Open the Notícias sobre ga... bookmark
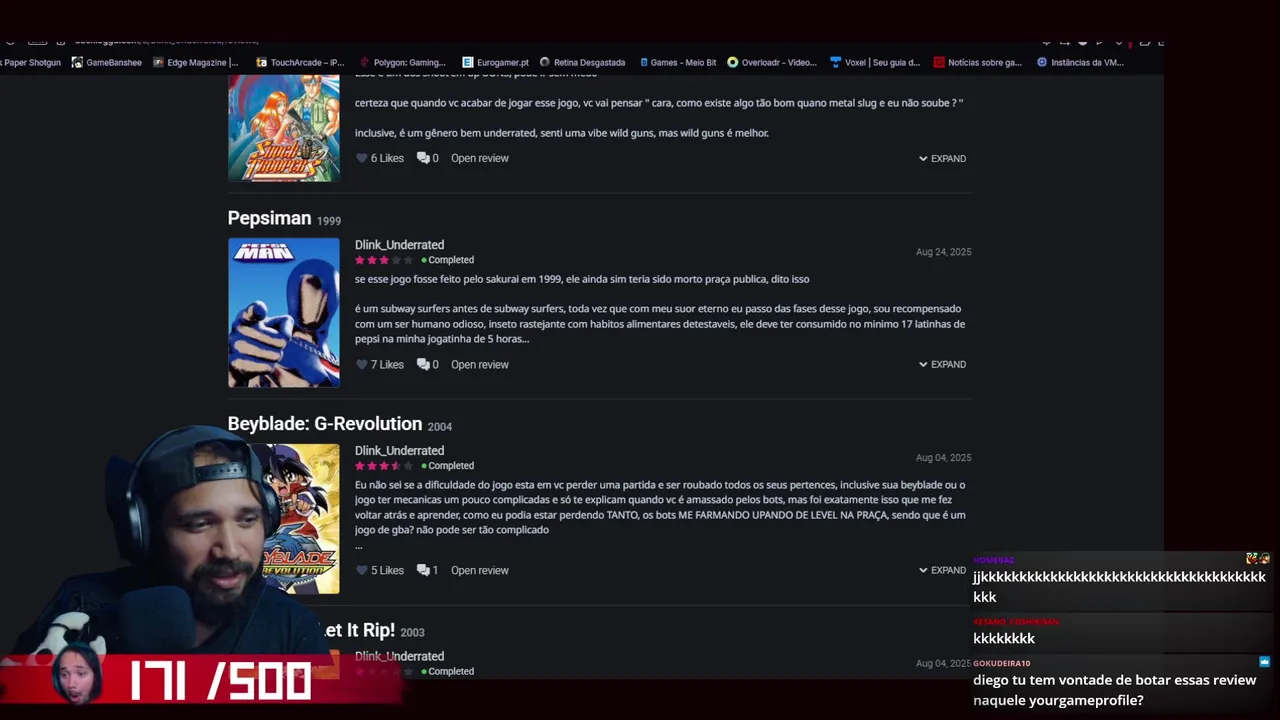Viewport: 1280px width, 720px height. click(x=977, y=62)
